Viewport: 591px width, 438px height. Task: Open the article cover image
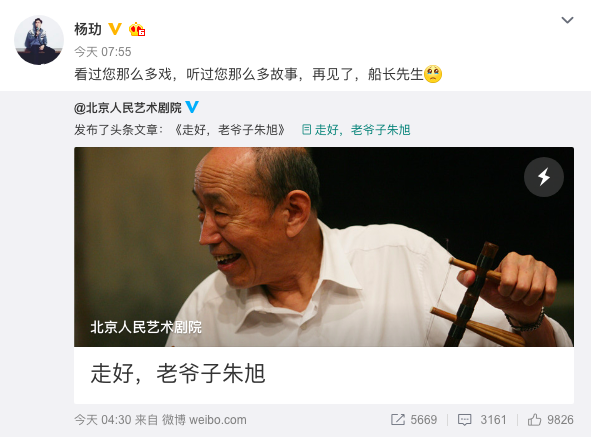[324, 247]
